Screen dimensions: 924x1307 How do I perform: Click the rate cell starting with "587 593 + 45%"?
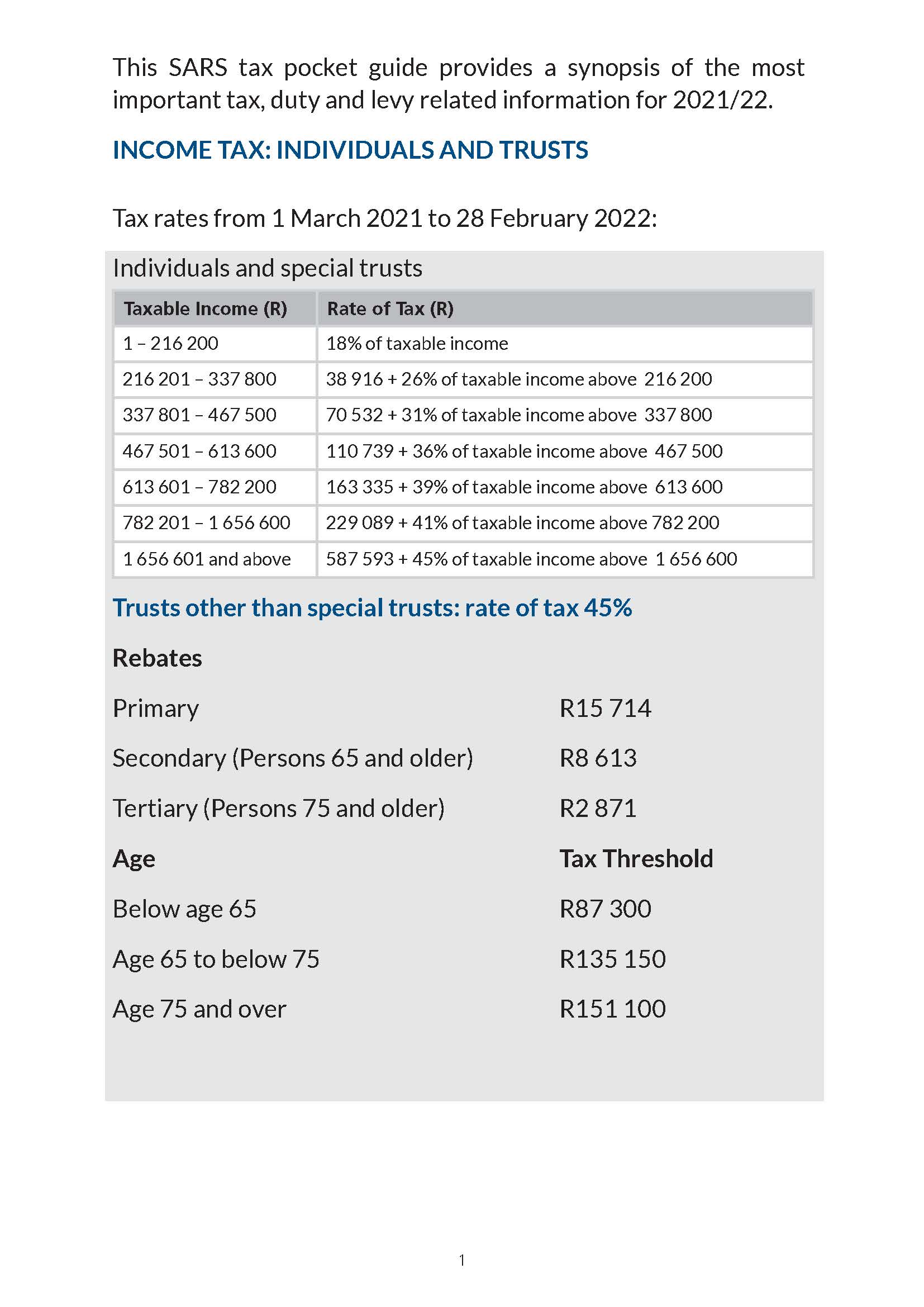click(531, 559)
